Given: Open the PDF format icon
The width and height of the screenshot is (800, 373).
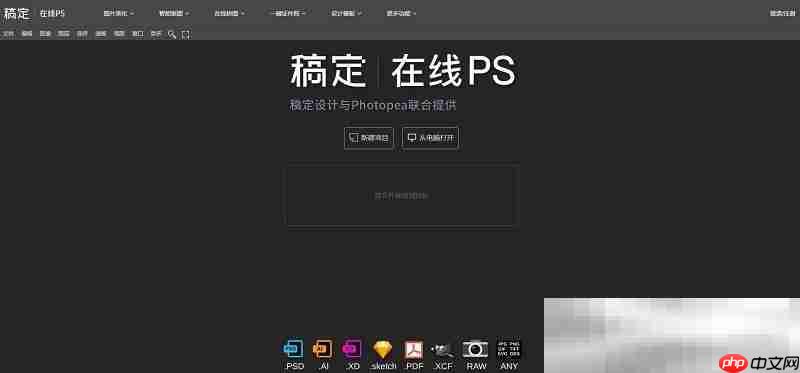Looking at the screenshot, I should 414,350.
